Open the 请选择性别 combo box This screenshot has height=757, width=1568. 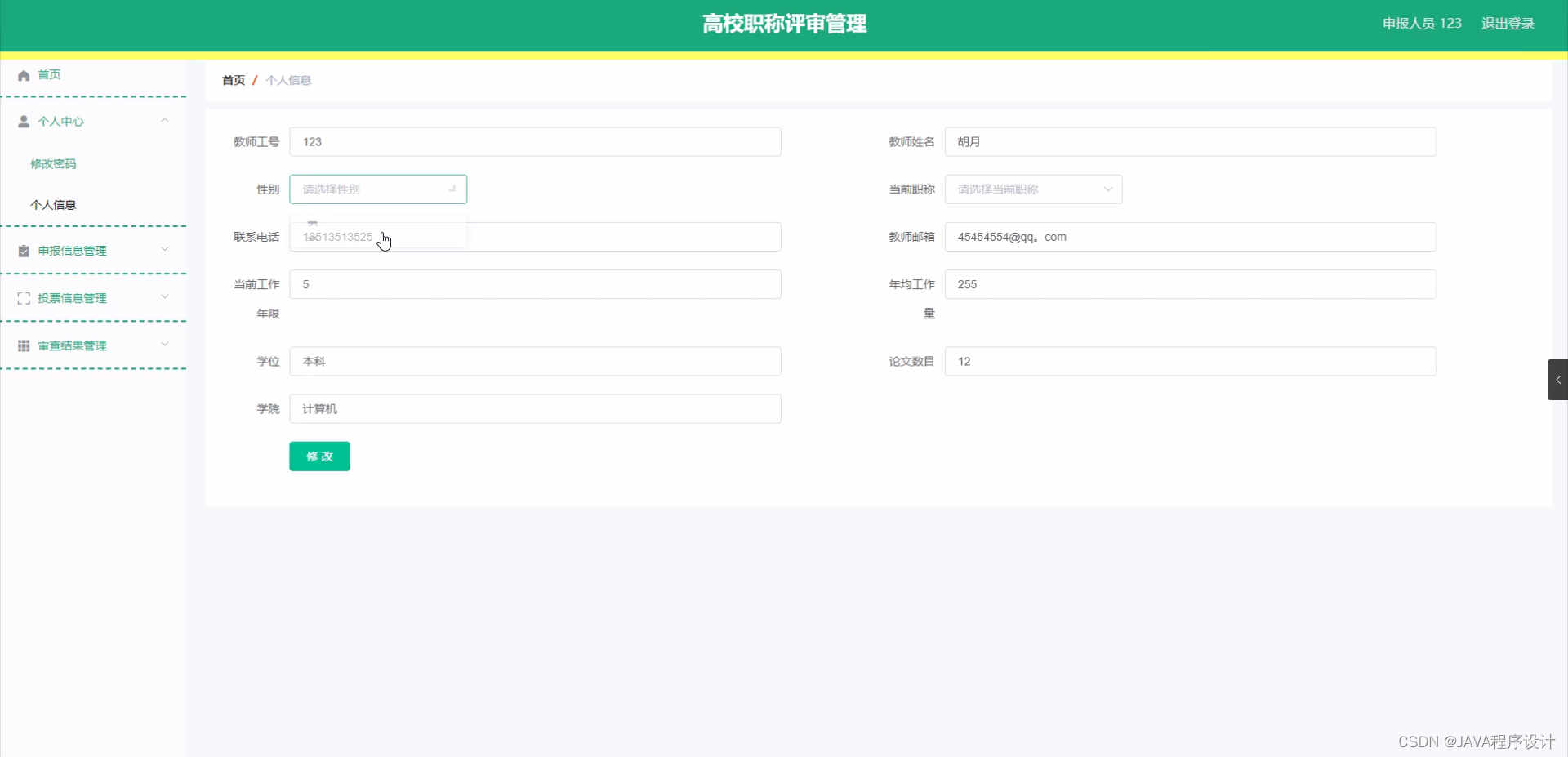click(378, 189)
